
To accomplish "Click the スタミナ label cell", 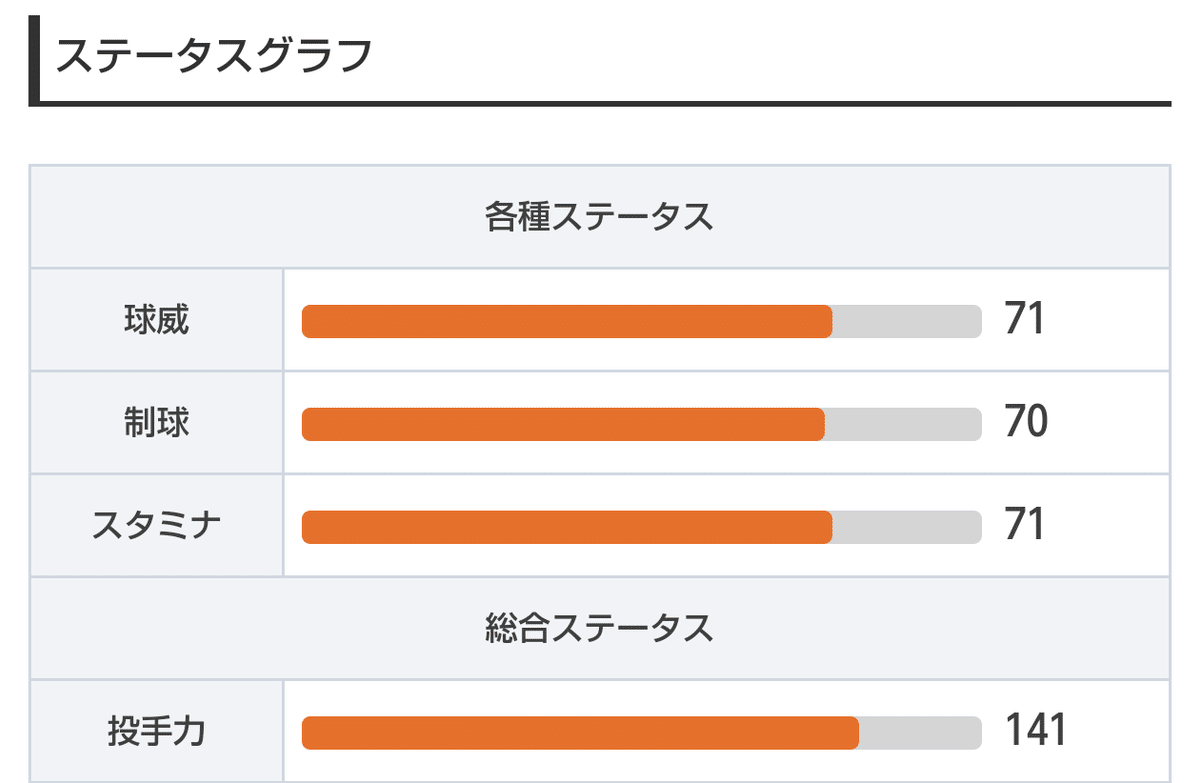I will (157, 525).
